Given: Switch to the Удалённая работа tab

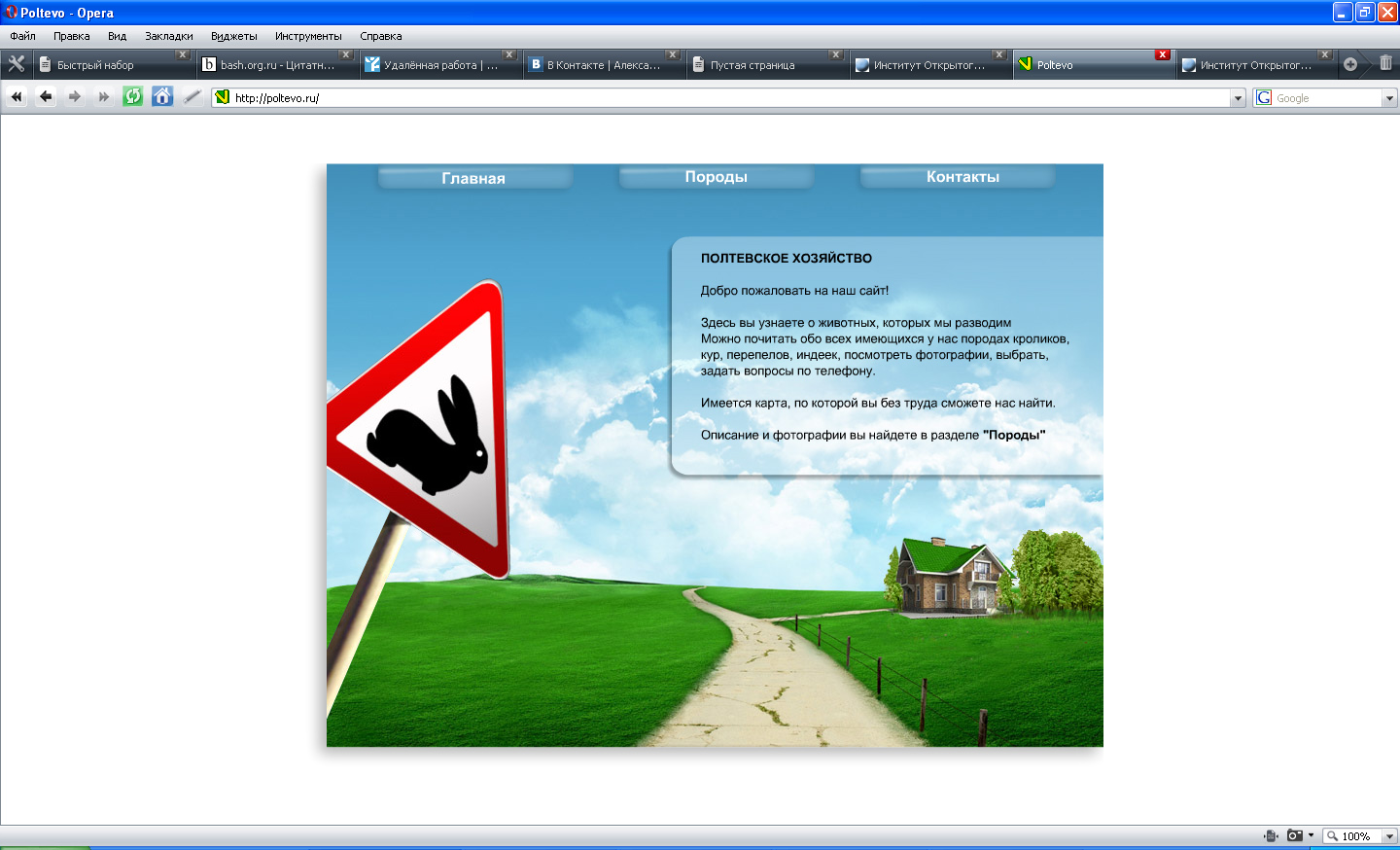Looking at the screenshot, I should coord(439,64).
